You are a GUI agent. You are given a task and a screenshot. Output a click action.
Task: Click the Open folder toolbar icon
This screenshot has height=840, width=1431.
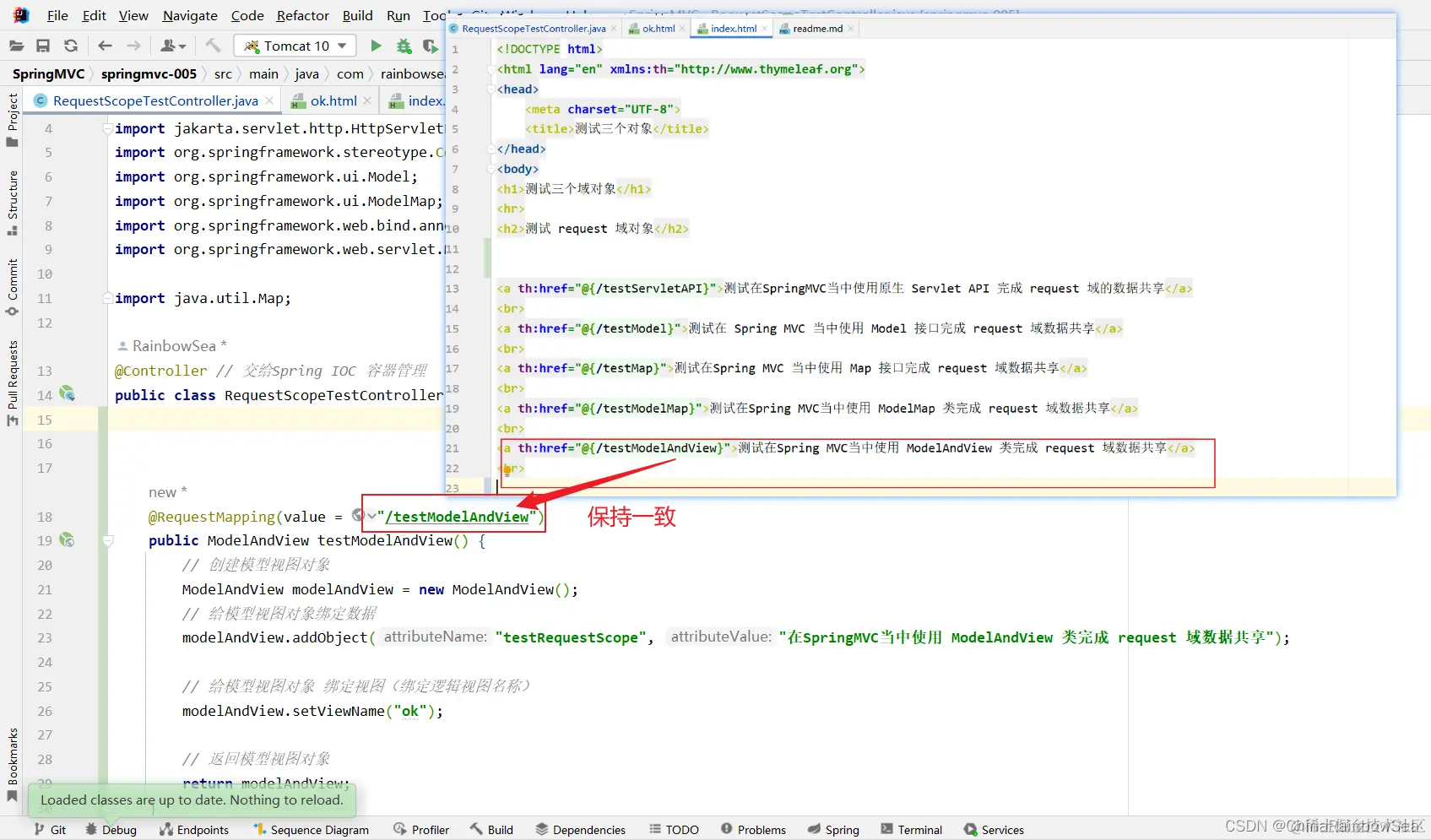click(x=16, y=46)
